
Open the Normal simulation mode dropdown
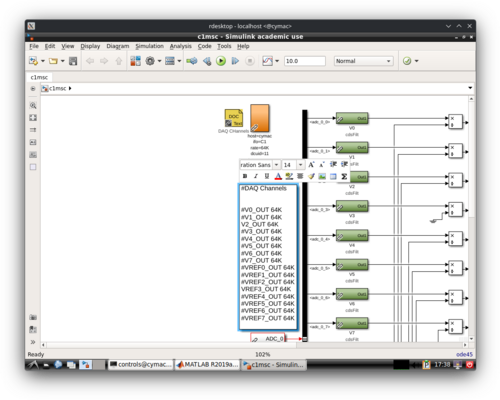tap(363, 61)
